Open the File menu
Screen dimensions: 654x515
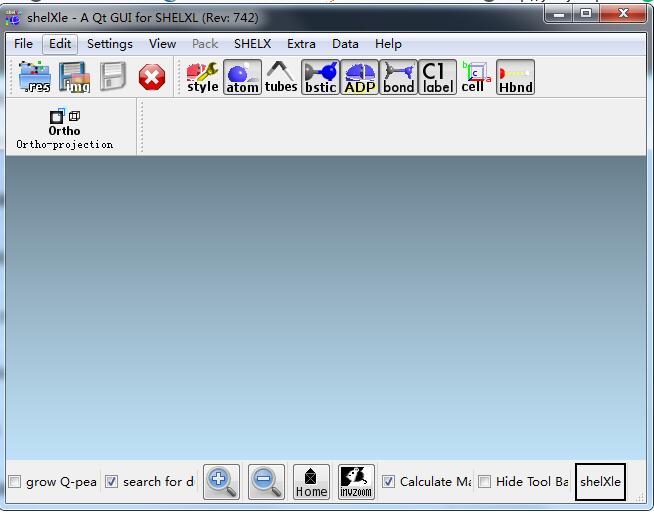tap(23, 44)
